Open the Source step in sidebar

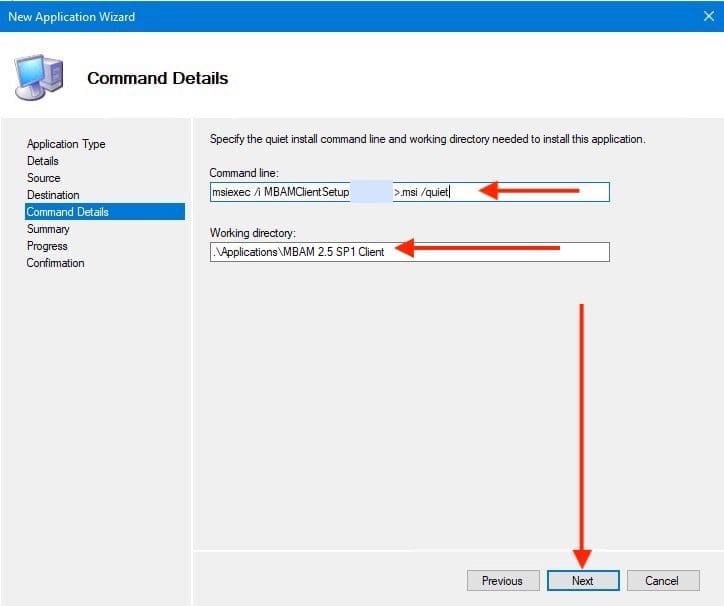(x=44, y=178)
